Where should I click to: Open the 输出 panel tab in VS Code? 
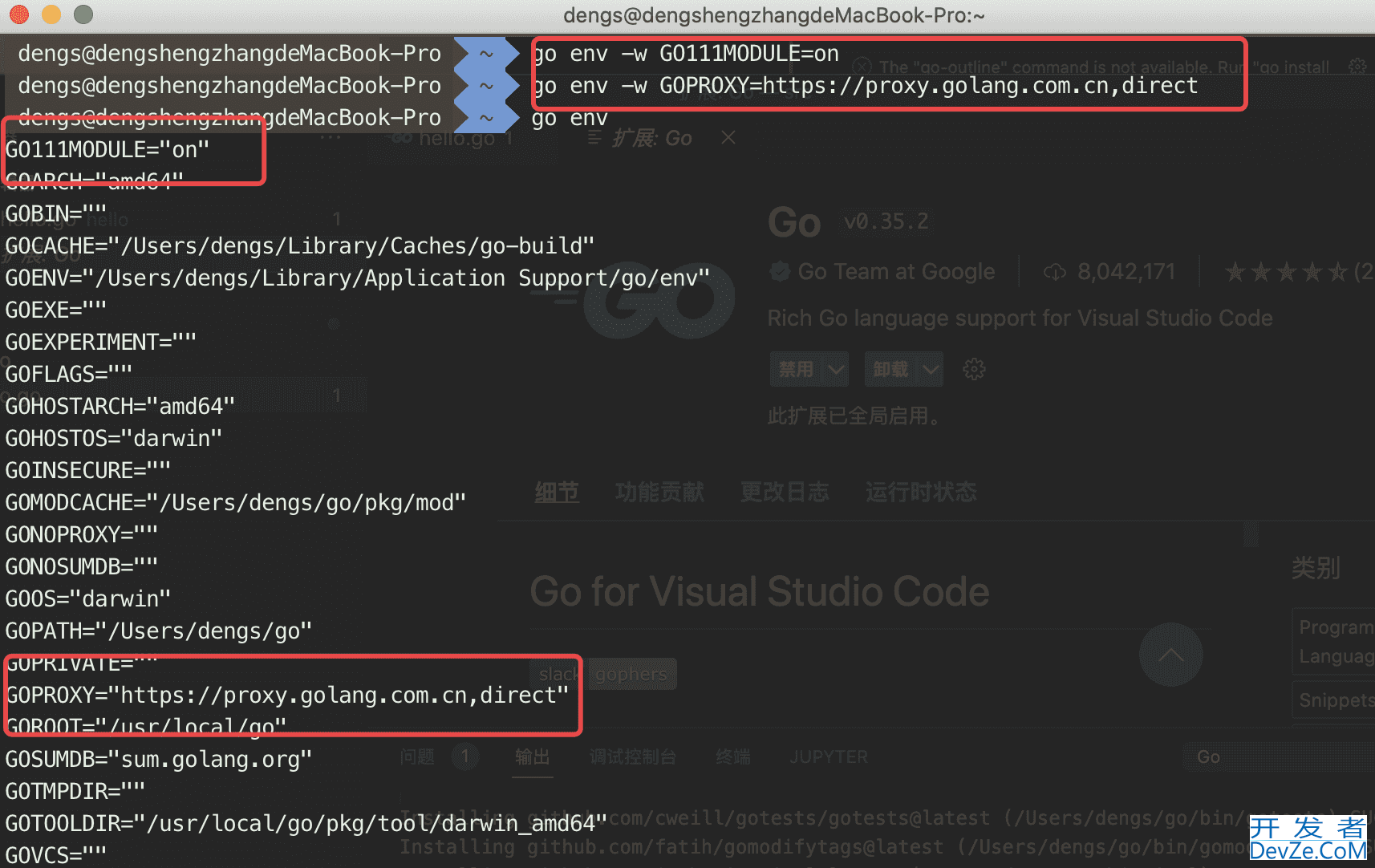click(533, 756)
